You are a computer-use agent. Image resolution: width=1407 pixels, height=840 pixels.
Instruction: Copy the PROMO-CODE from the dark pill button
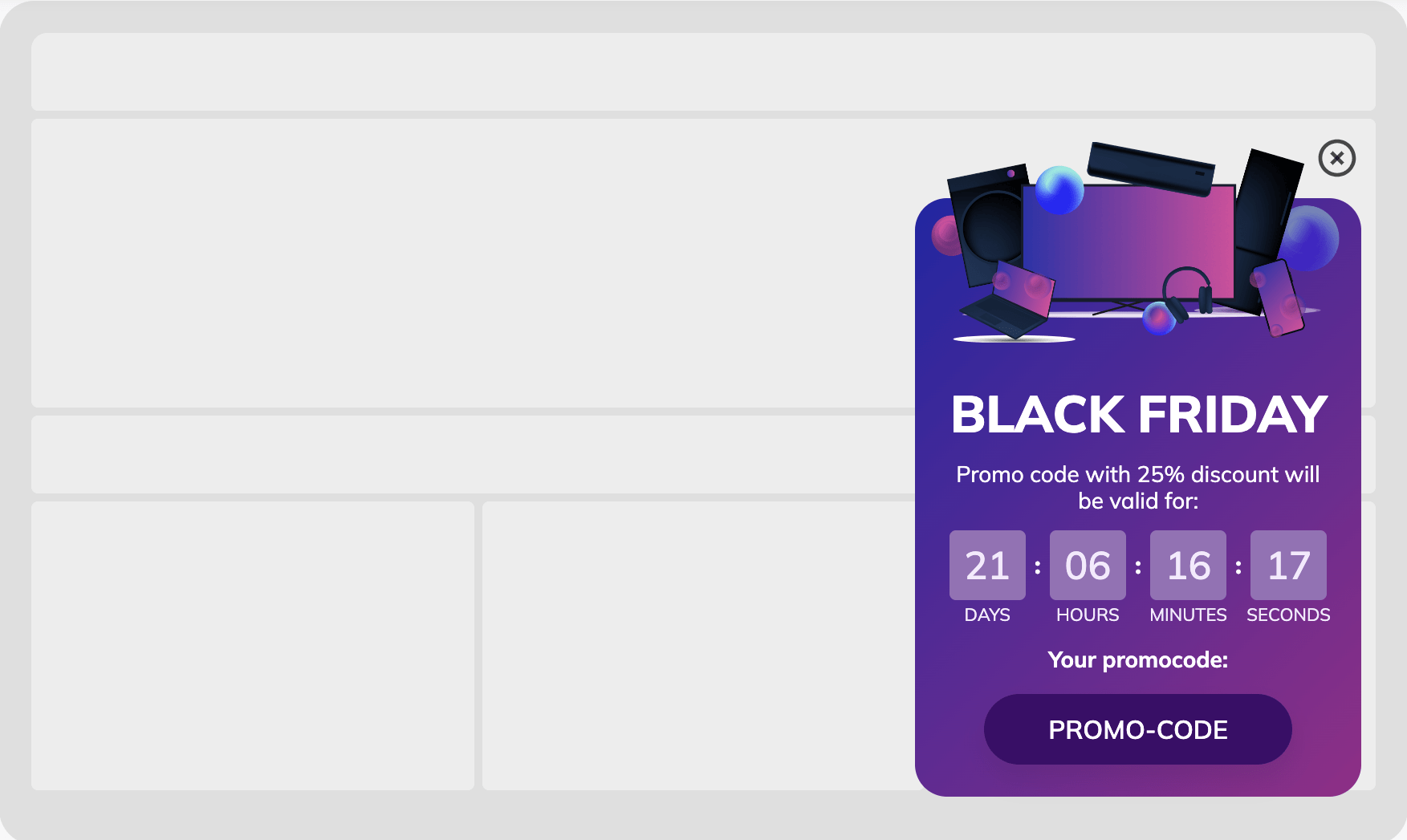[x=1137, y=729]
